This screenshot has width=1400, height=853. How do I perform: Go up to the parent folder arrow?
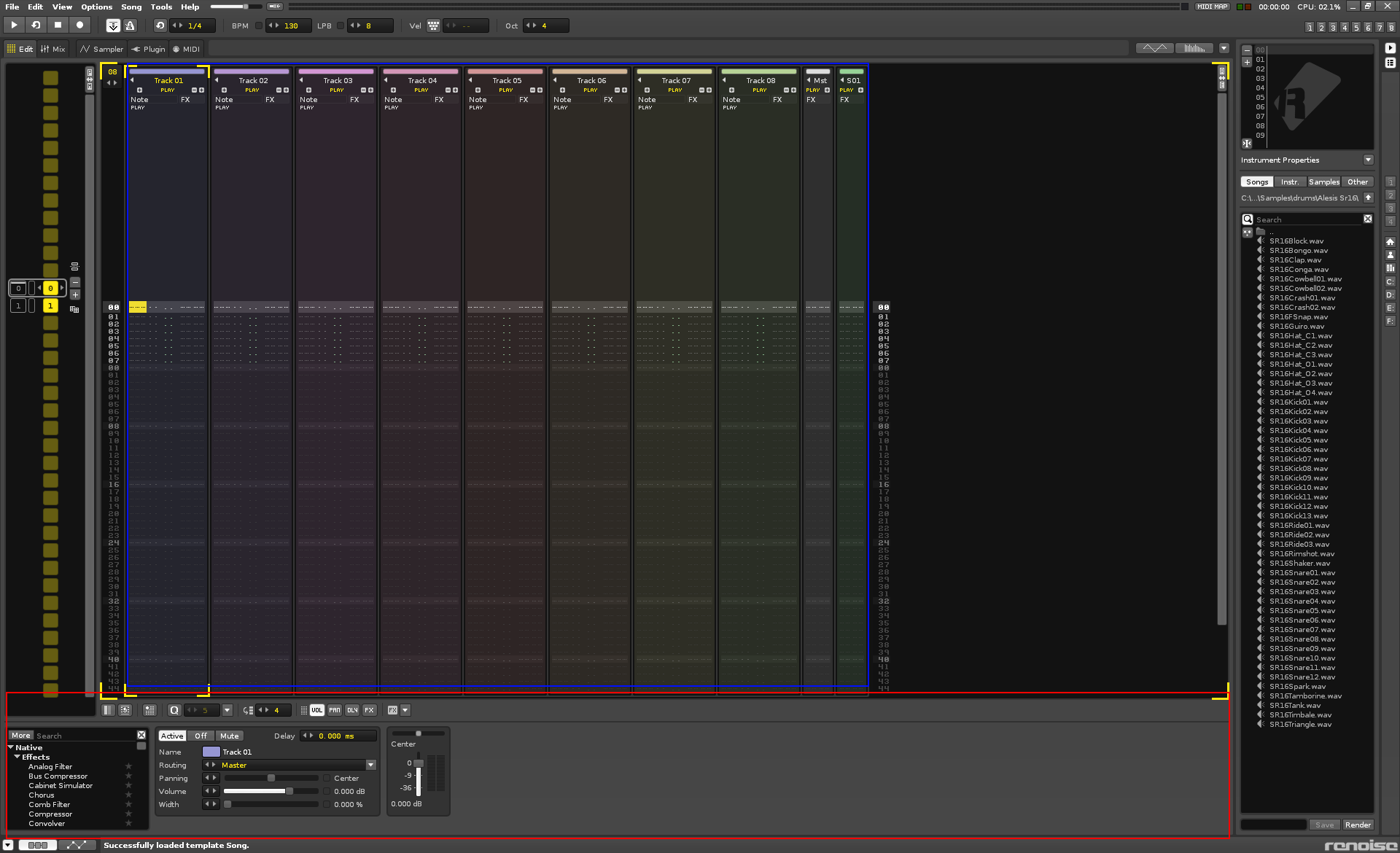[1369, 198]
